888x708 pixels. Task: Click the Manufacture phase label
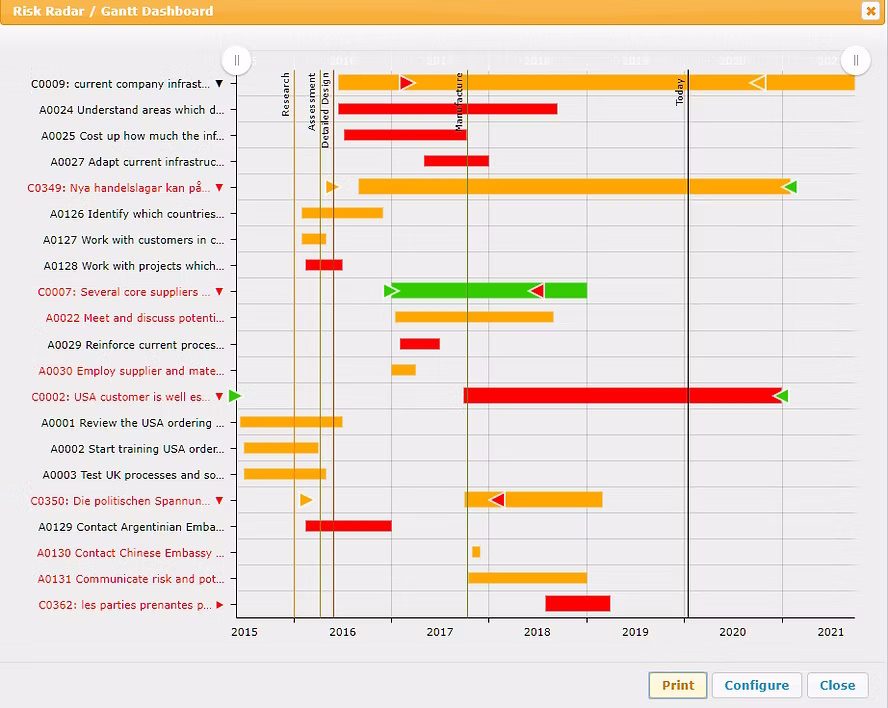[459, 102]
